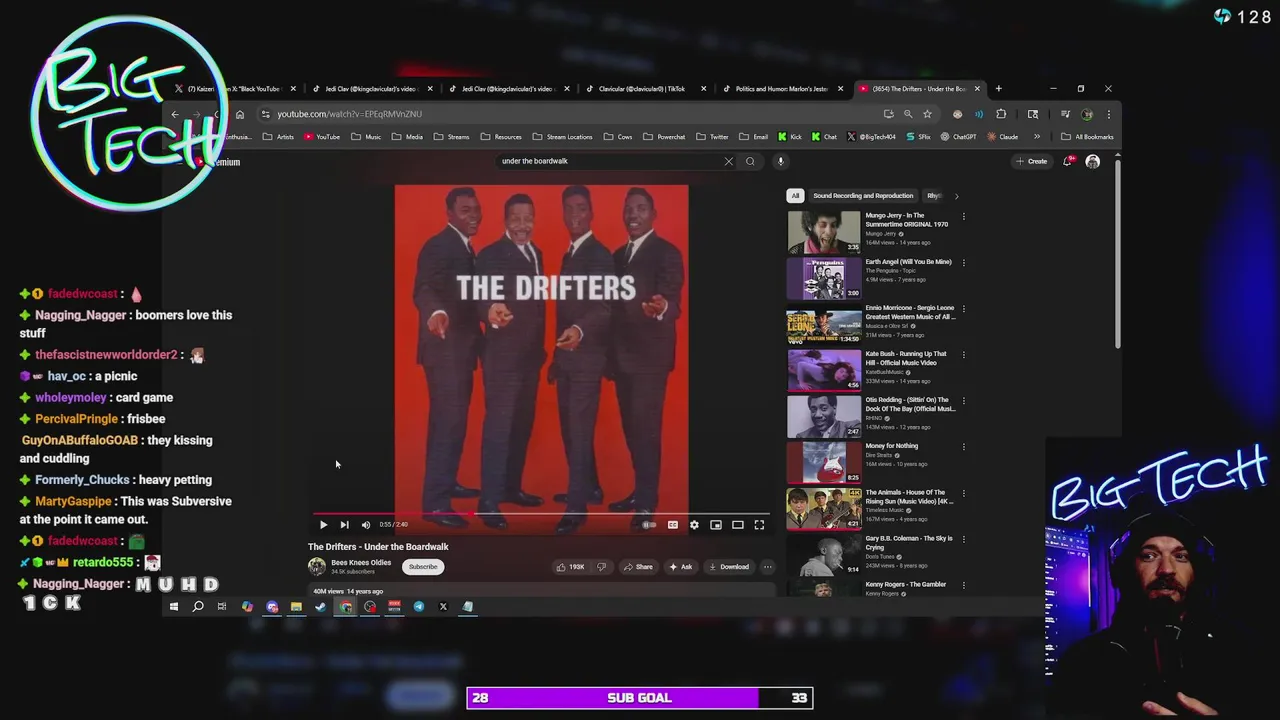This screenshot has width=1280, height=720.
Task: Expand hidden bookmarks chevron
Action: 1036,137
